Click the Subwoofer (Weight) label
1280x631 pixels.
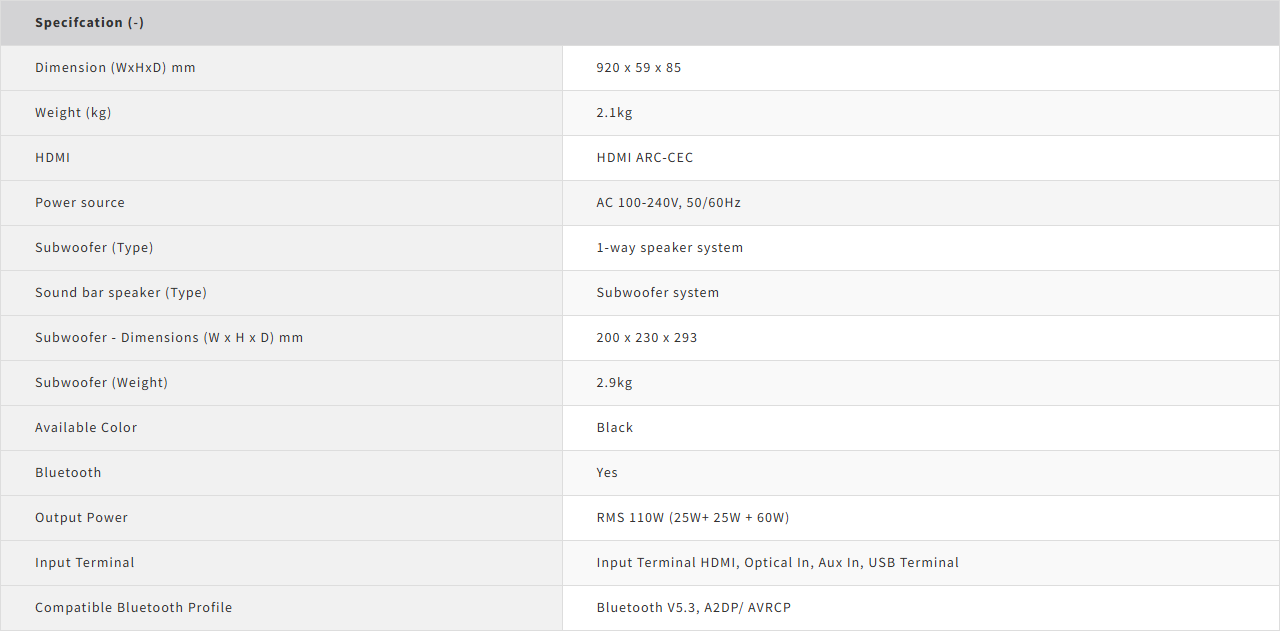coord(101,383)
